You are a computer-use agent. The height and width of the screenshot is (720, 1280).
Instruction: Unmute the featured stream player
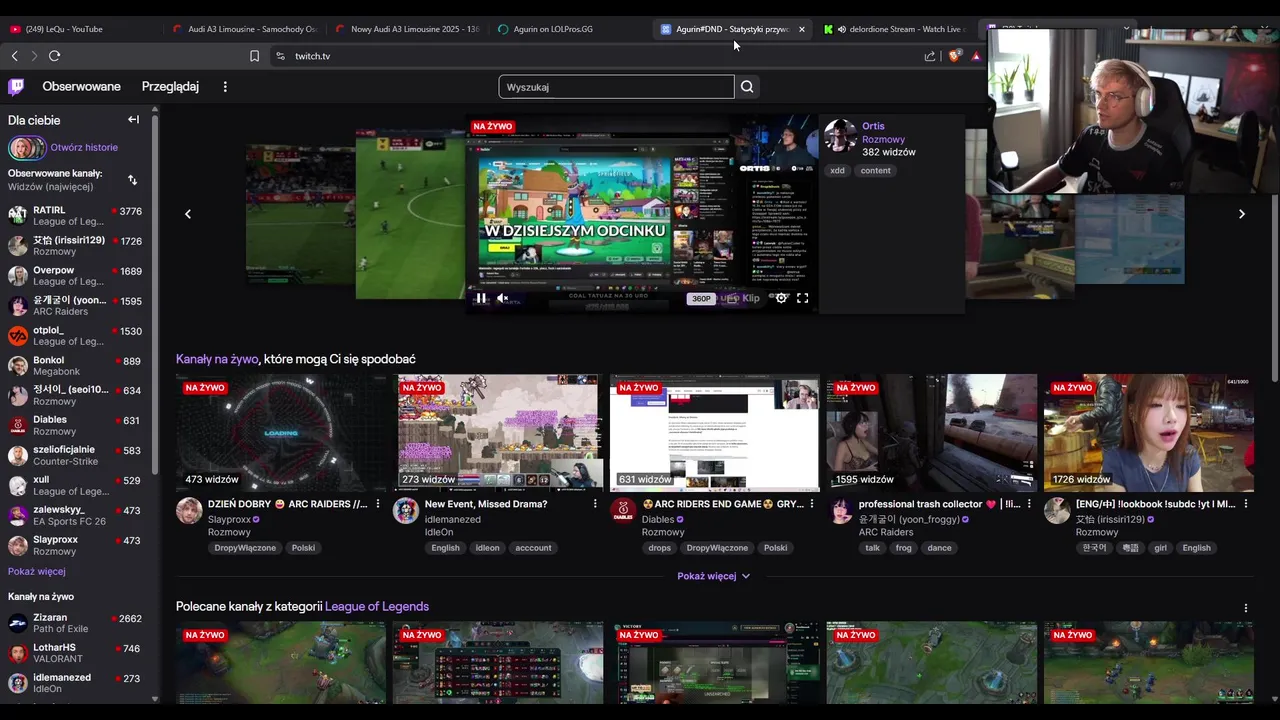coord(503,298)
